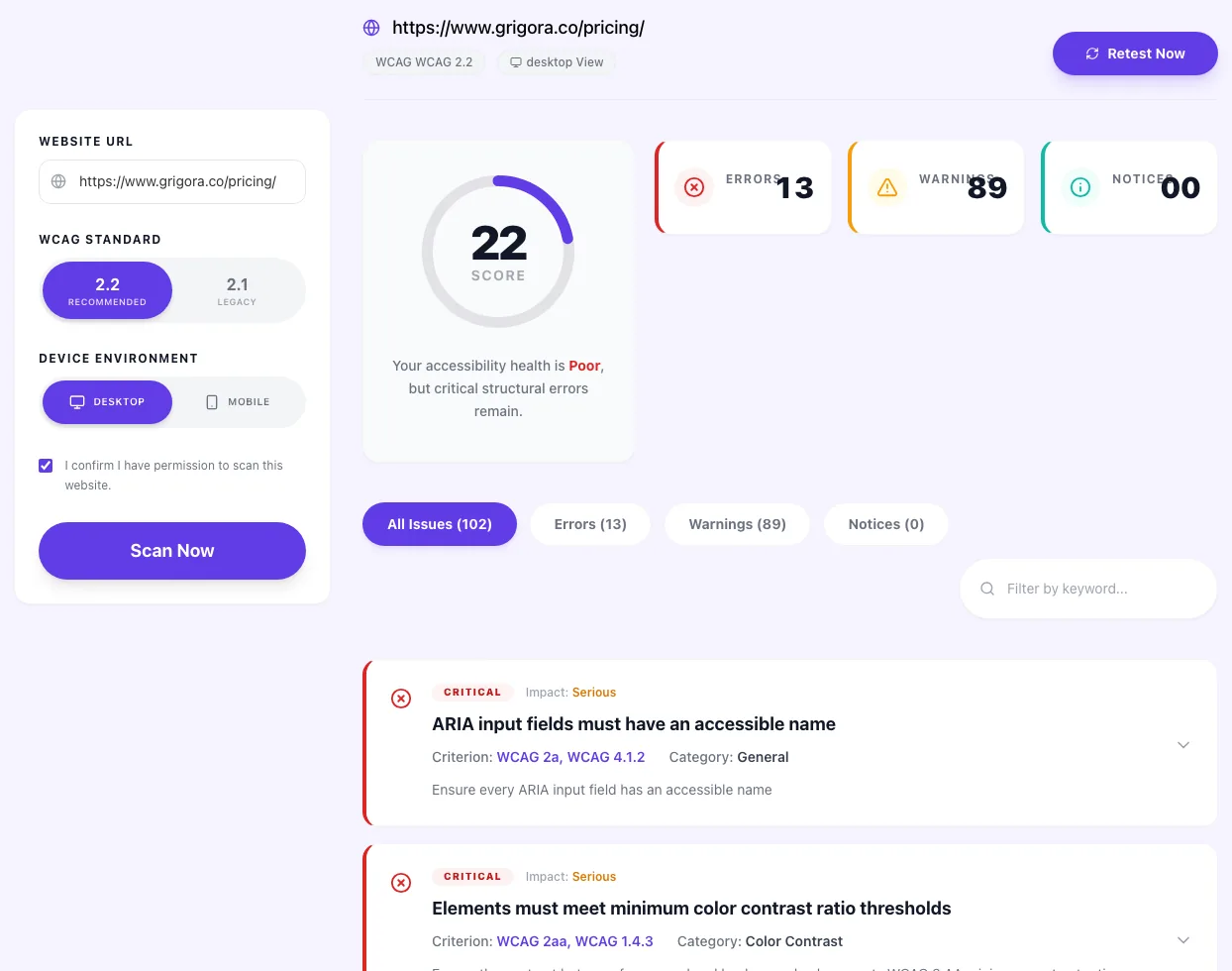This screenshot has height=971, width=1232.
Task: Click the teal notices info icon
Action: (1080, 187)
